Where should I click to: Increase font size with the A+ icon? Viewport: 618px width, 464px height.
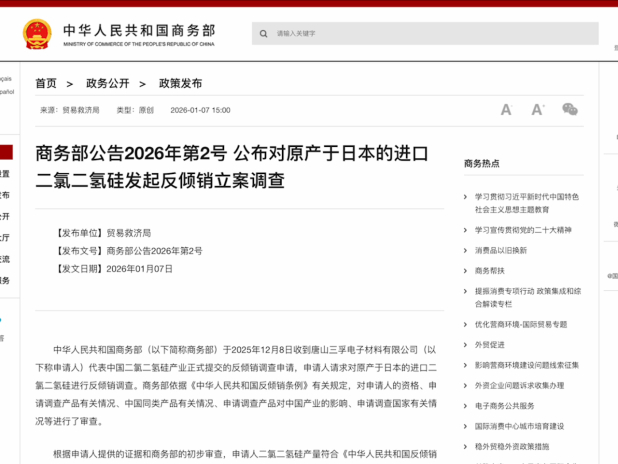537,110
